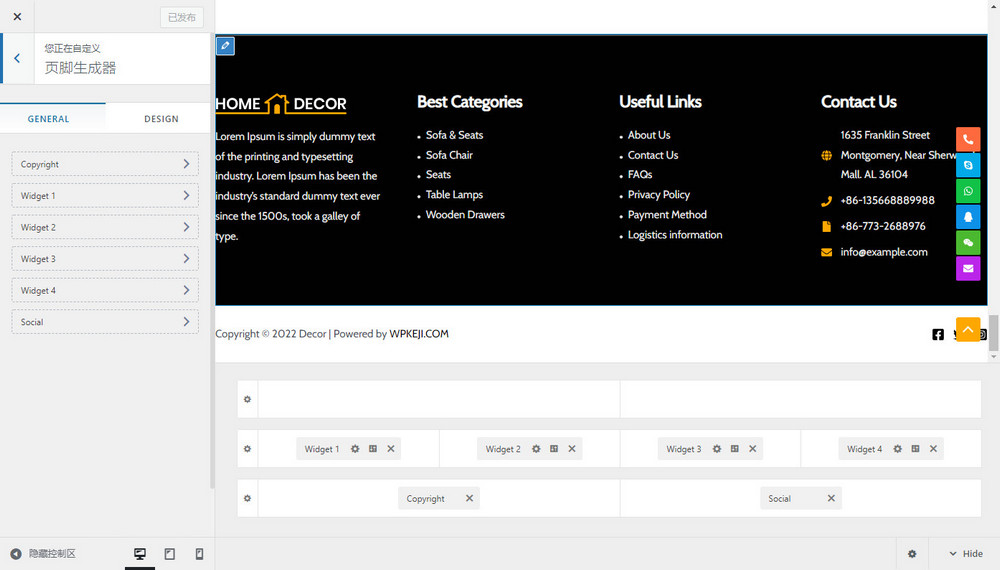1000x570 pixels.
Task: Remove Widget 3 from the builder
Action: click(753, 449)
